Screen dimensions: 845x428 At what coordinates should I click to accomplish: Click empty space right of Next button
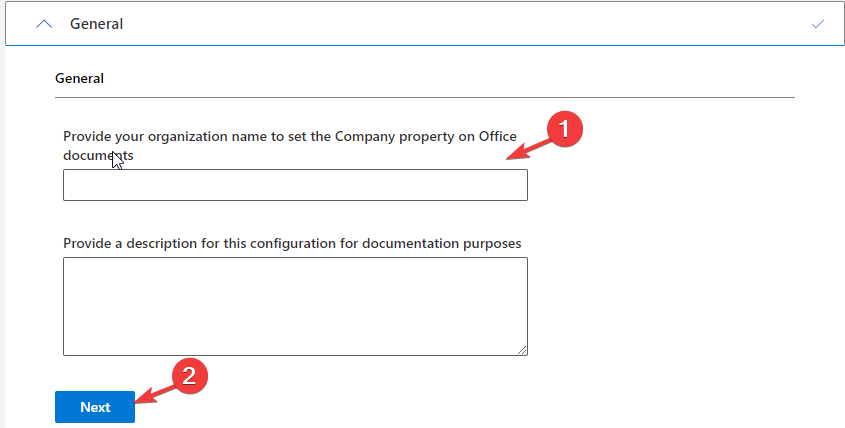click(x=377, y=407)
